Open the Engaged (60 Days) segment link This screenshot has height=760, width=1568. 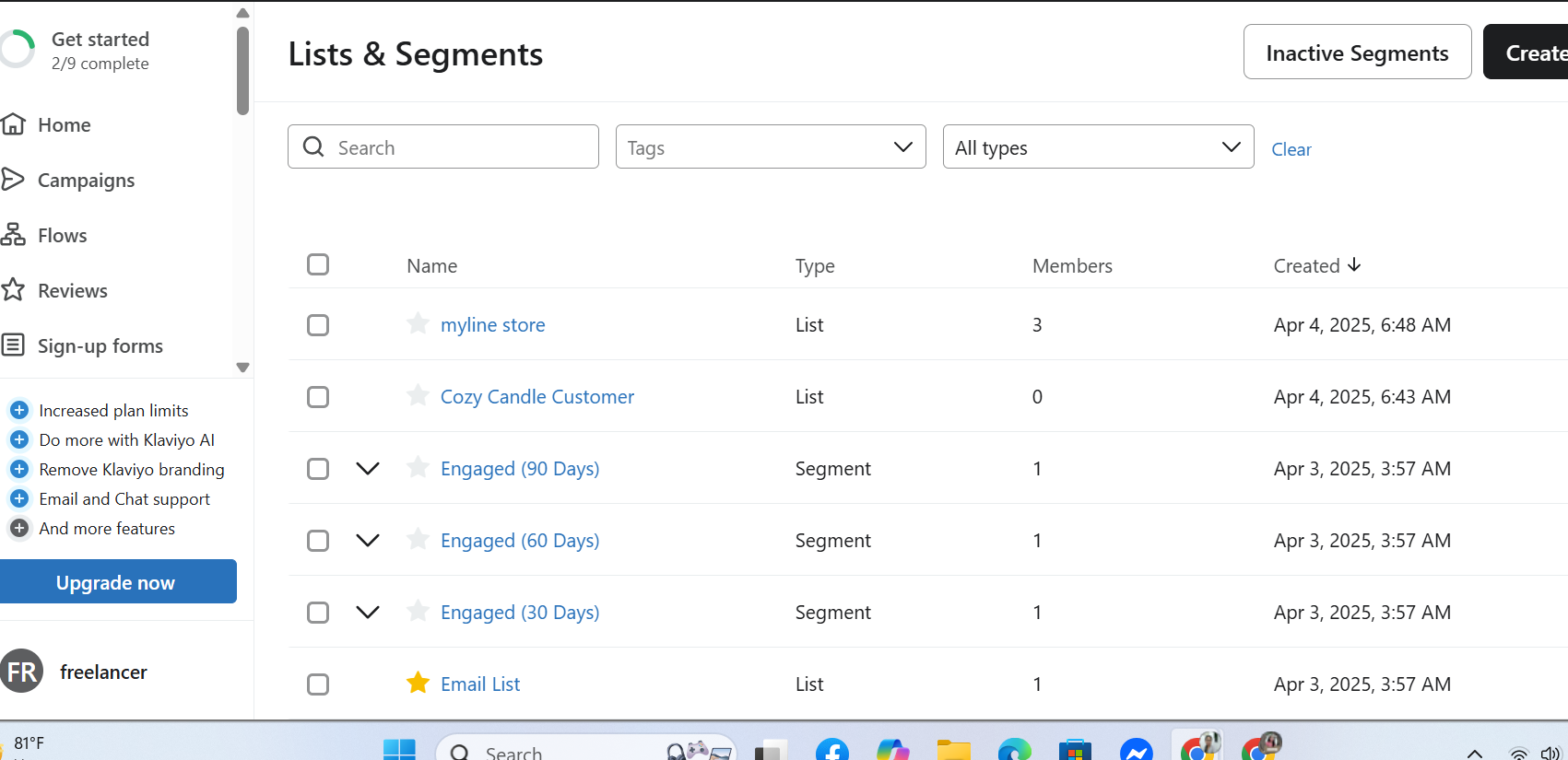click(520, 540)
